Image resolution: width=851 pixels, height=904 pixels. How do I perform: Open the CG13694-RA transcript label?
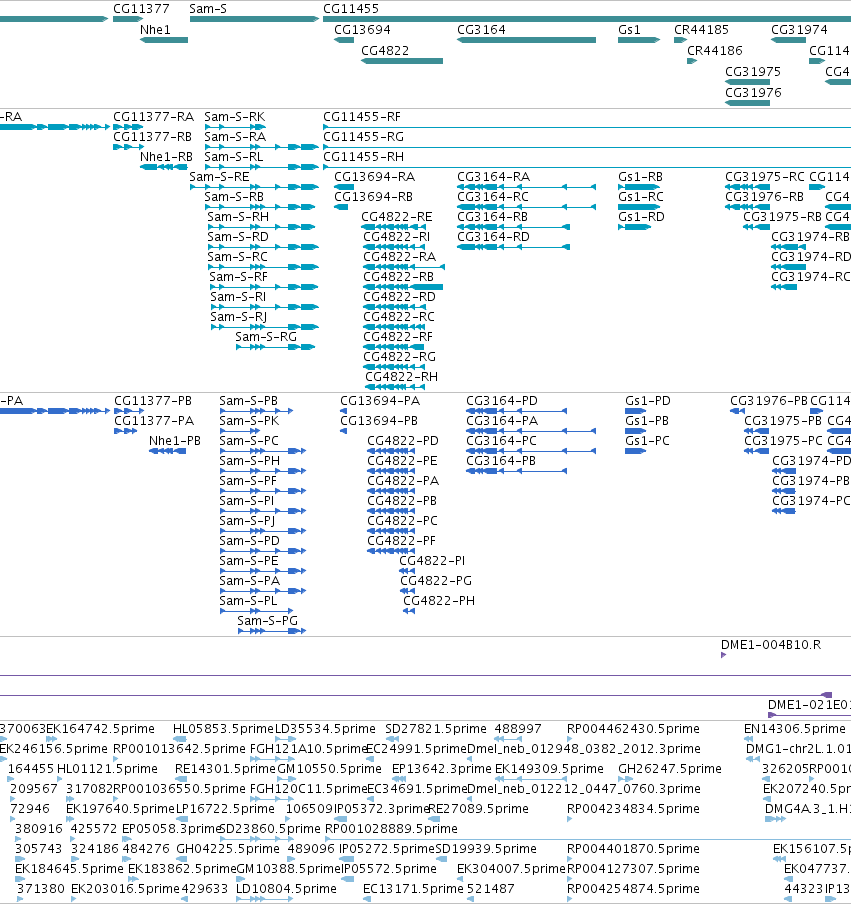coord(374,177)
